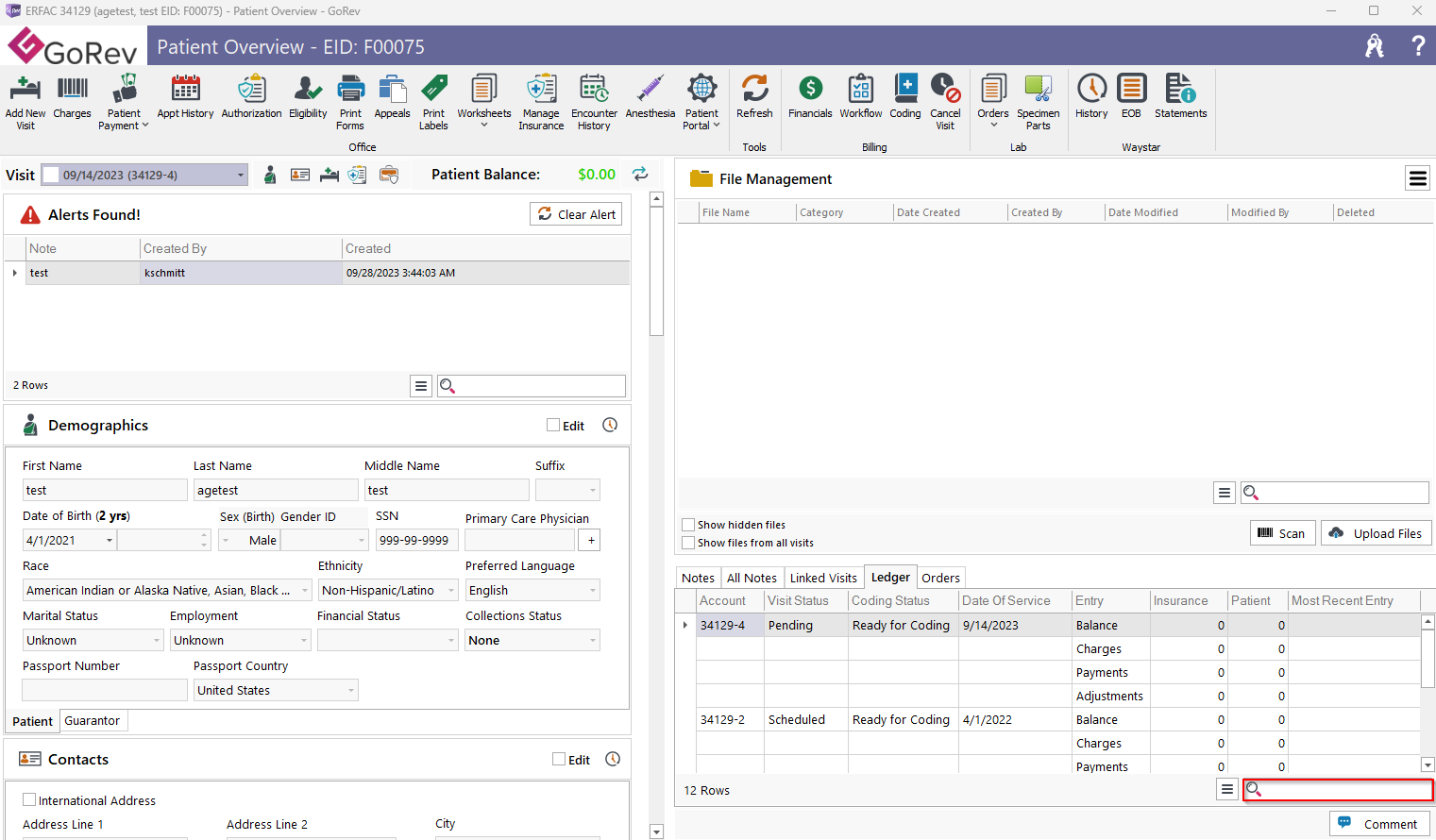Expand Orders dropdown
The image size is (1436, 840).
993,125
